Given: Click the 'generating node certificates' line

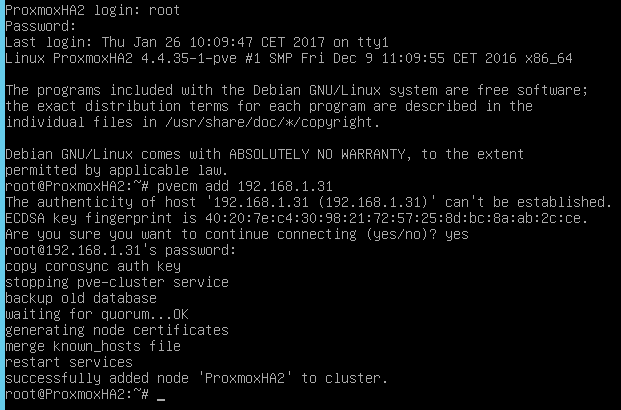Looking at the screenshot, I should pos(116,329).
